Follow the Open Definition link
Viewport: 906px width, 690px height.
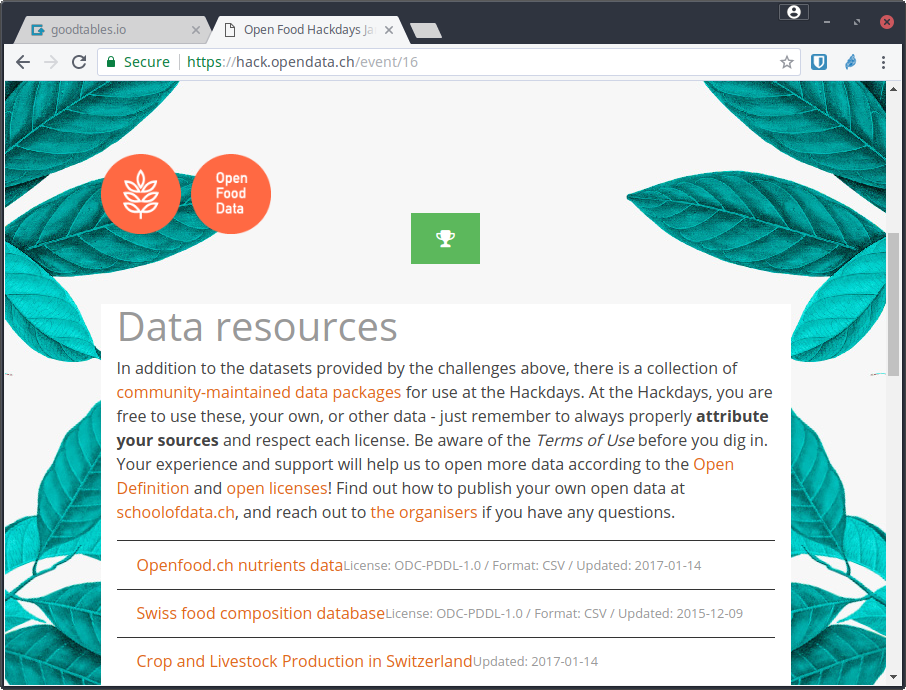pos(425,476)
